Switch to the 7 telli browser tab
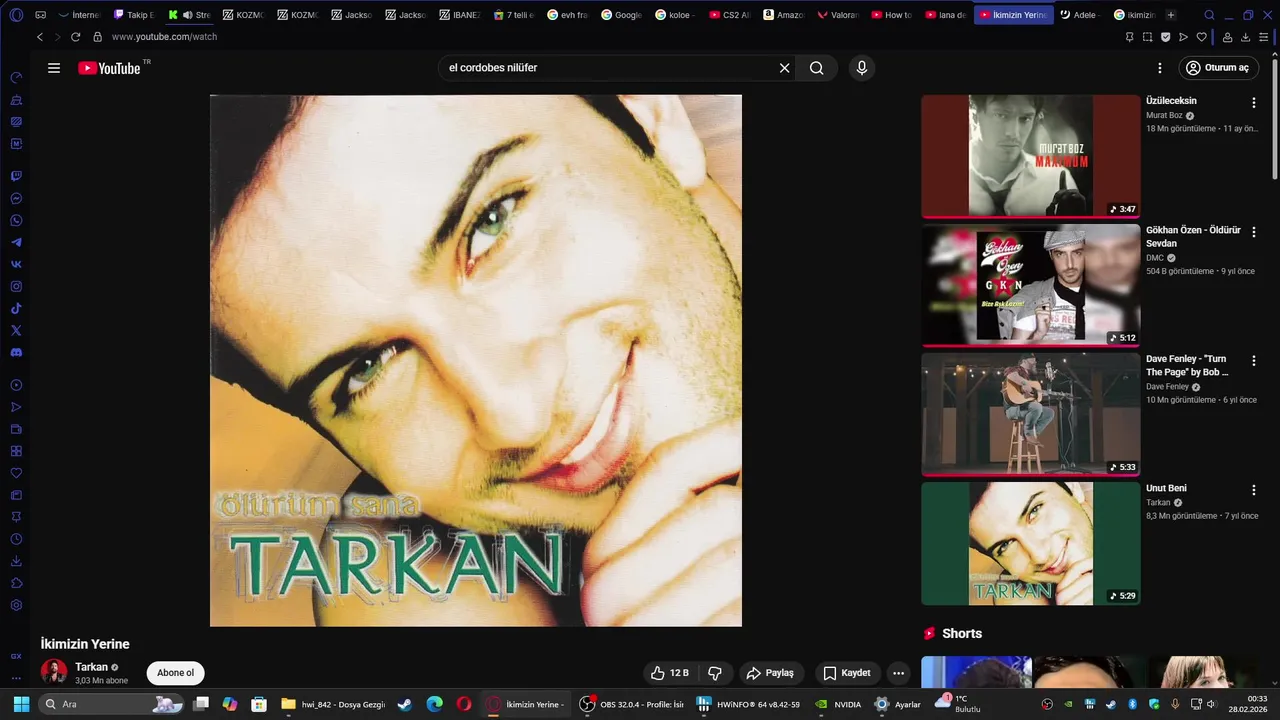Screen dimensions: 1280x720 coord(515,15)
